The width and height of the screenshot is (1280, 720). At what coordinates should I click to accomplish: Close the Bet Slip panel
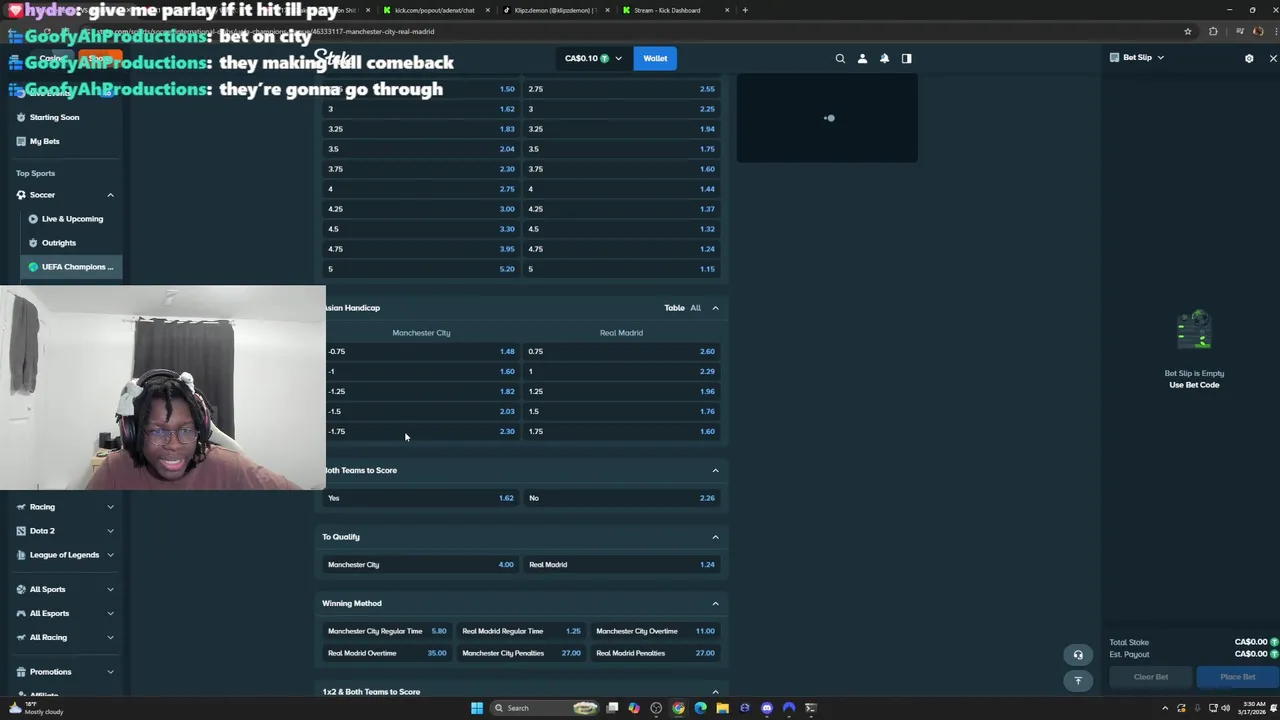tap(1273, 58)
